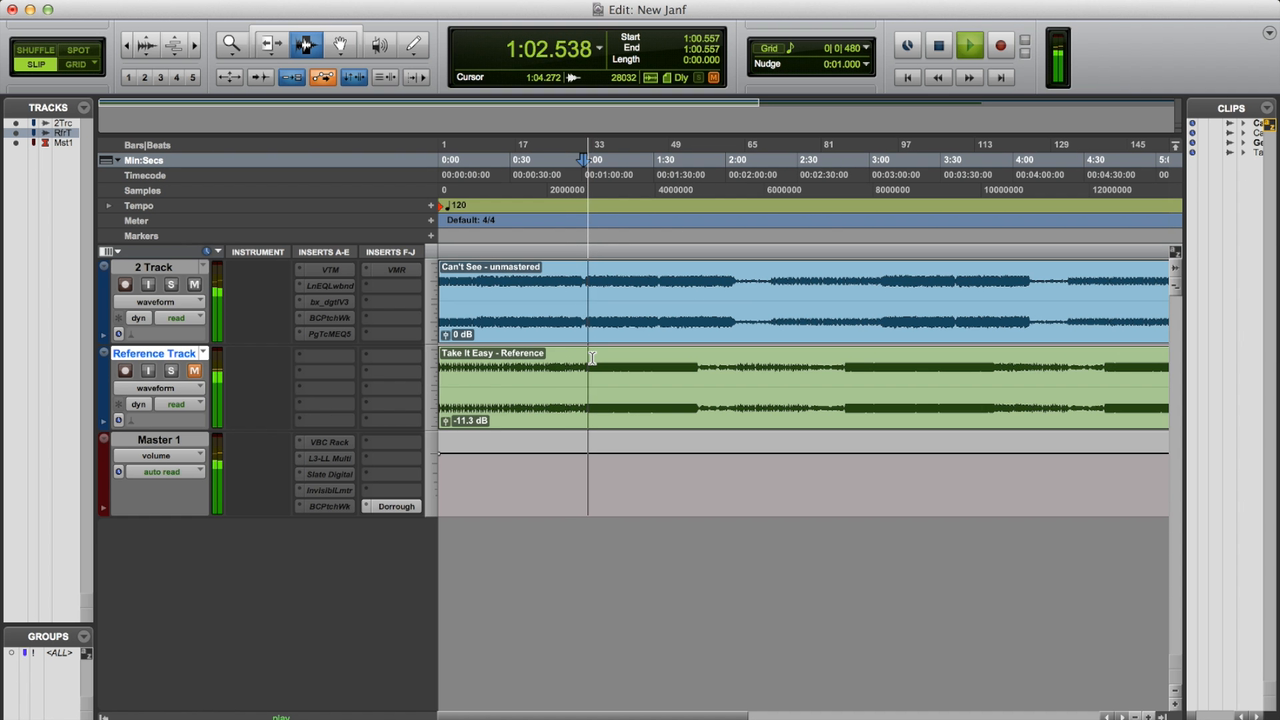Solo the 2 Track
Viewport: 1280px width, 720px height.
click(x=171, y=285)
